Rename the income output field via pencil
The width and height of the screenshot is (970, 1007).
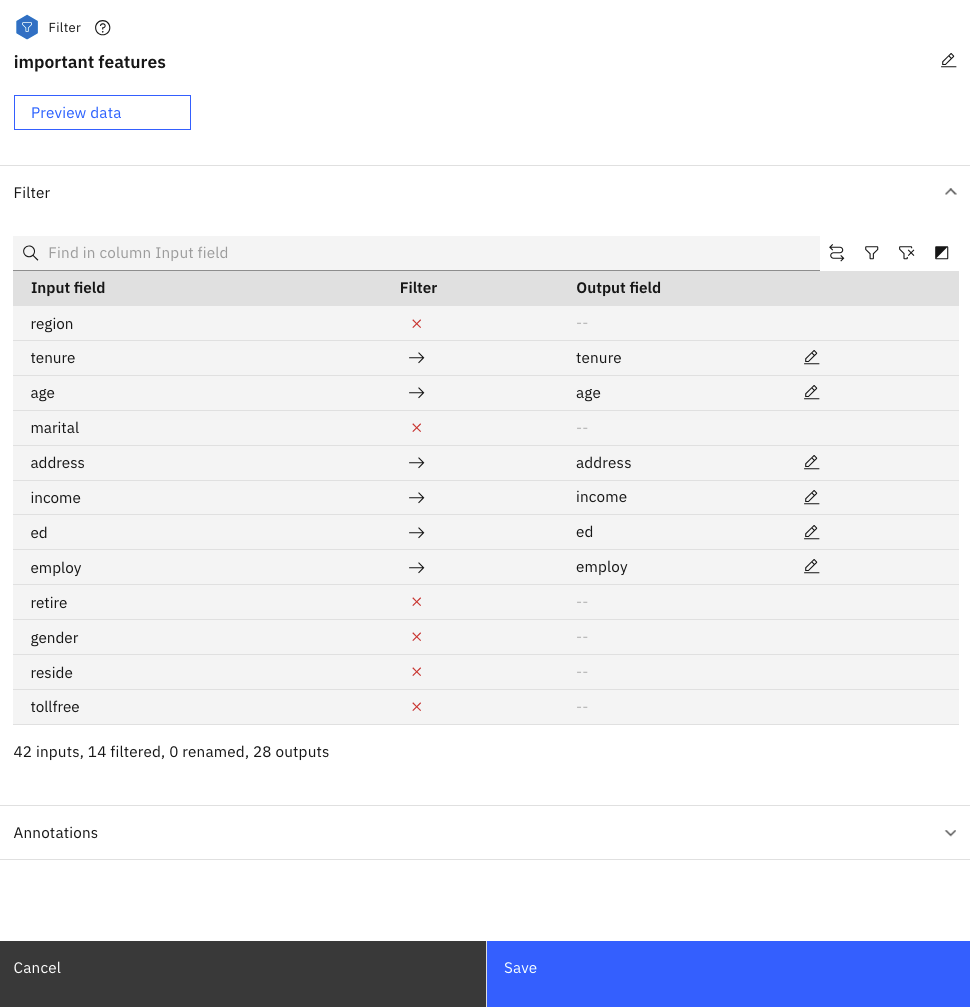(x=811, y=497)
